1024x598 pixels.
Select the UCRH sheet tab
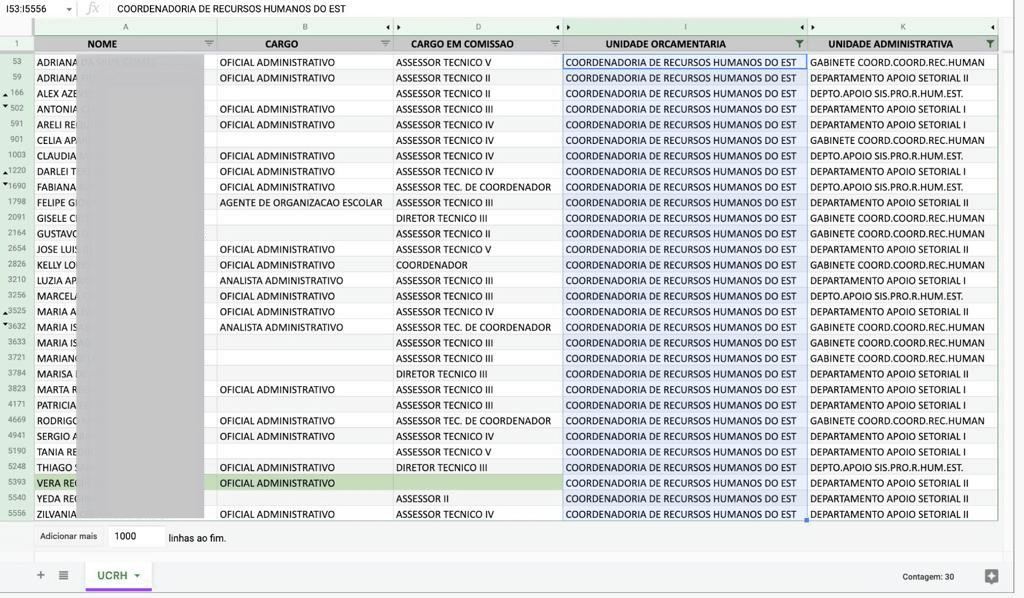pos(112,576)
